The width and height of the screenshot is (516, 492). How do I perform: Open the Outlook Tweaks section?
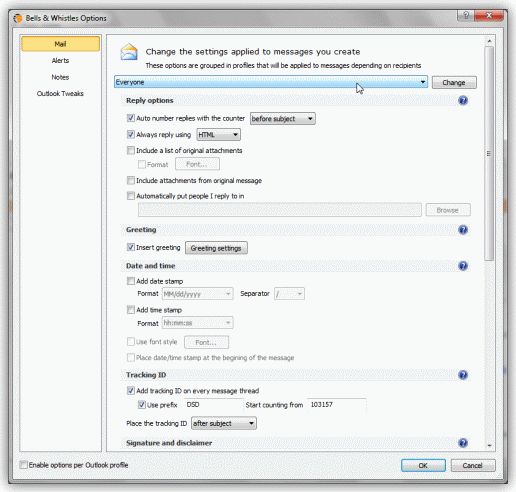(x=60, y=93)
